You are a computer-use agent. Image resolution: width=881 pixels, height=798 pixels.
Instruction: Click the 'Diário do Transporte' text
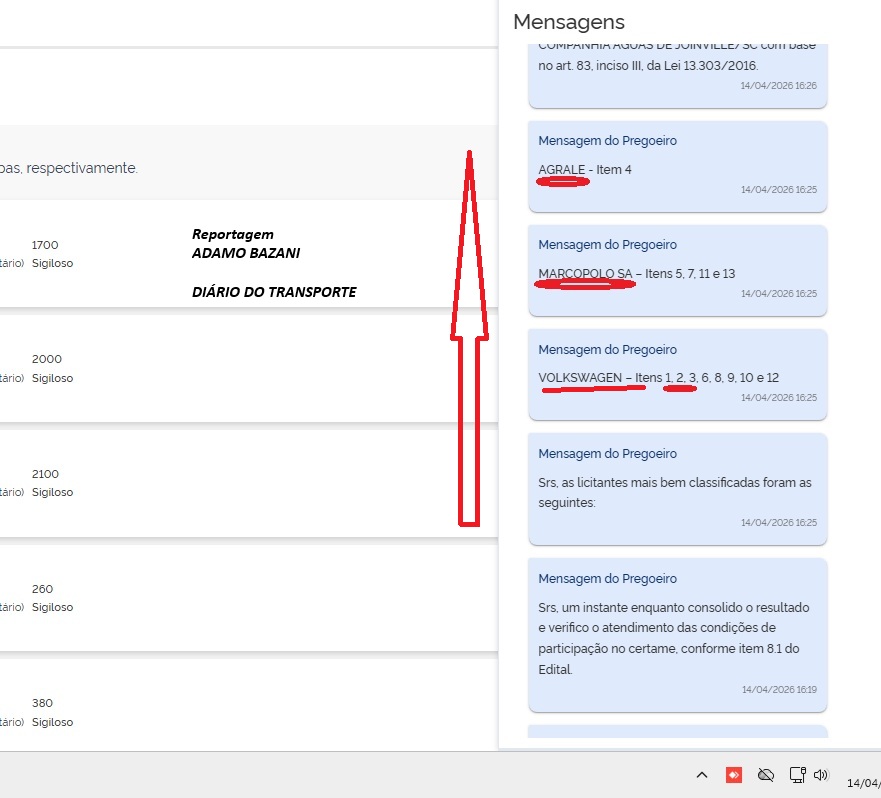pyautogui.click(x=274, y=292)
